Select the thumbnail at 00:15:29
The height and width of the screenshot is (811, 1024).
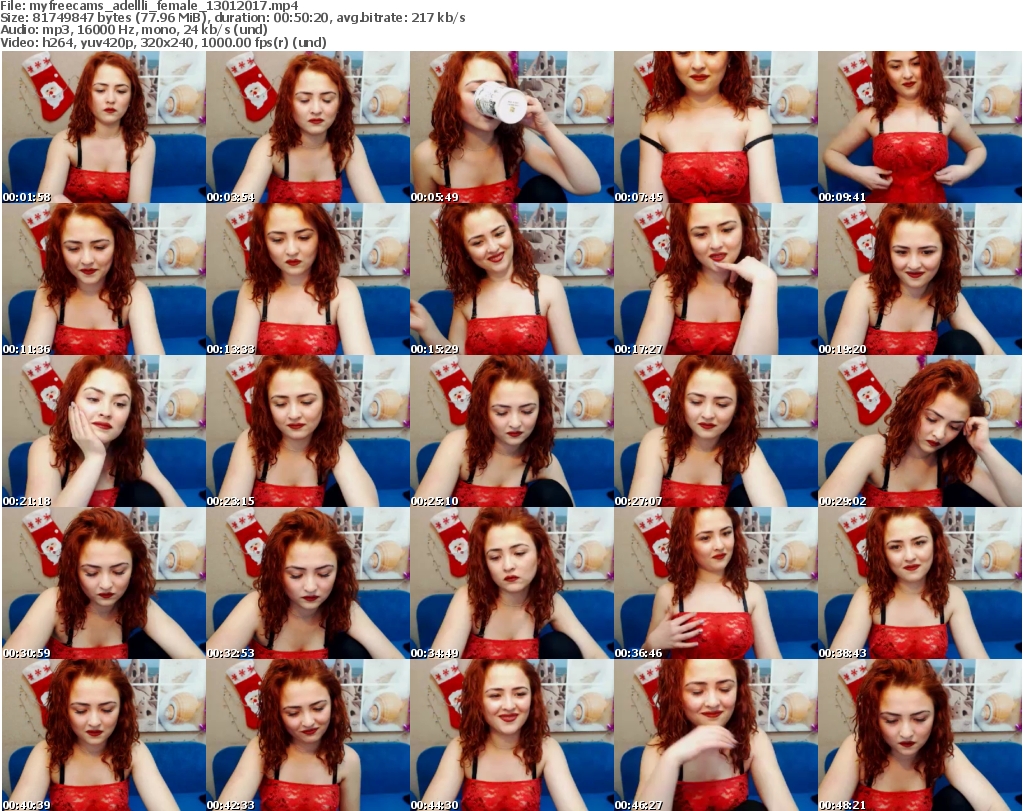512,279
